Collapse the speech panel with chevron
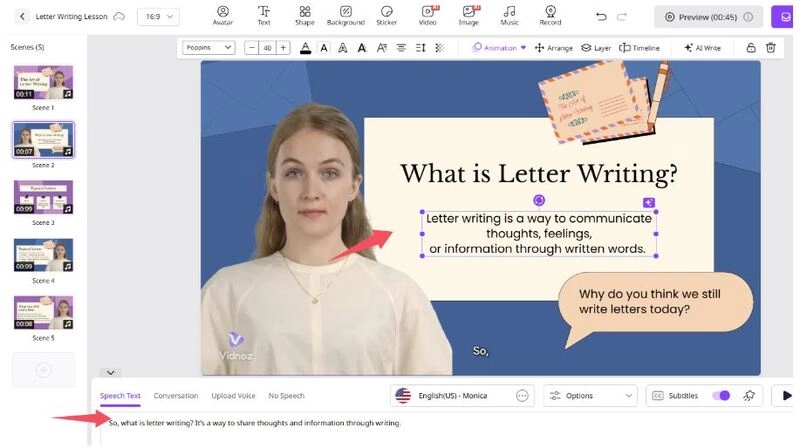The height and width of the screenshot is (448, 800). [111, 372]
